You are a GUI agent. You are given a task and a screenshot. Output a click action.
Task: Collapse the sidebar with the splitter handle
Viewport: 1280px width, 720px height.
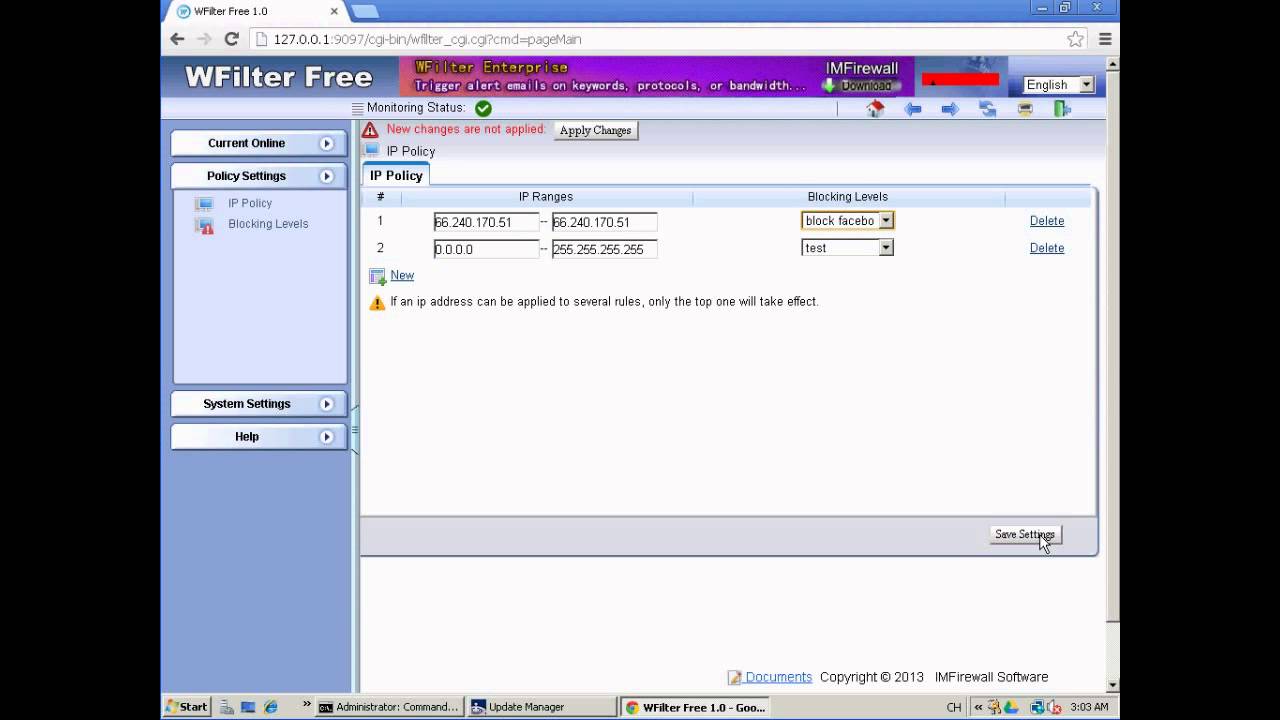(354, 430)
